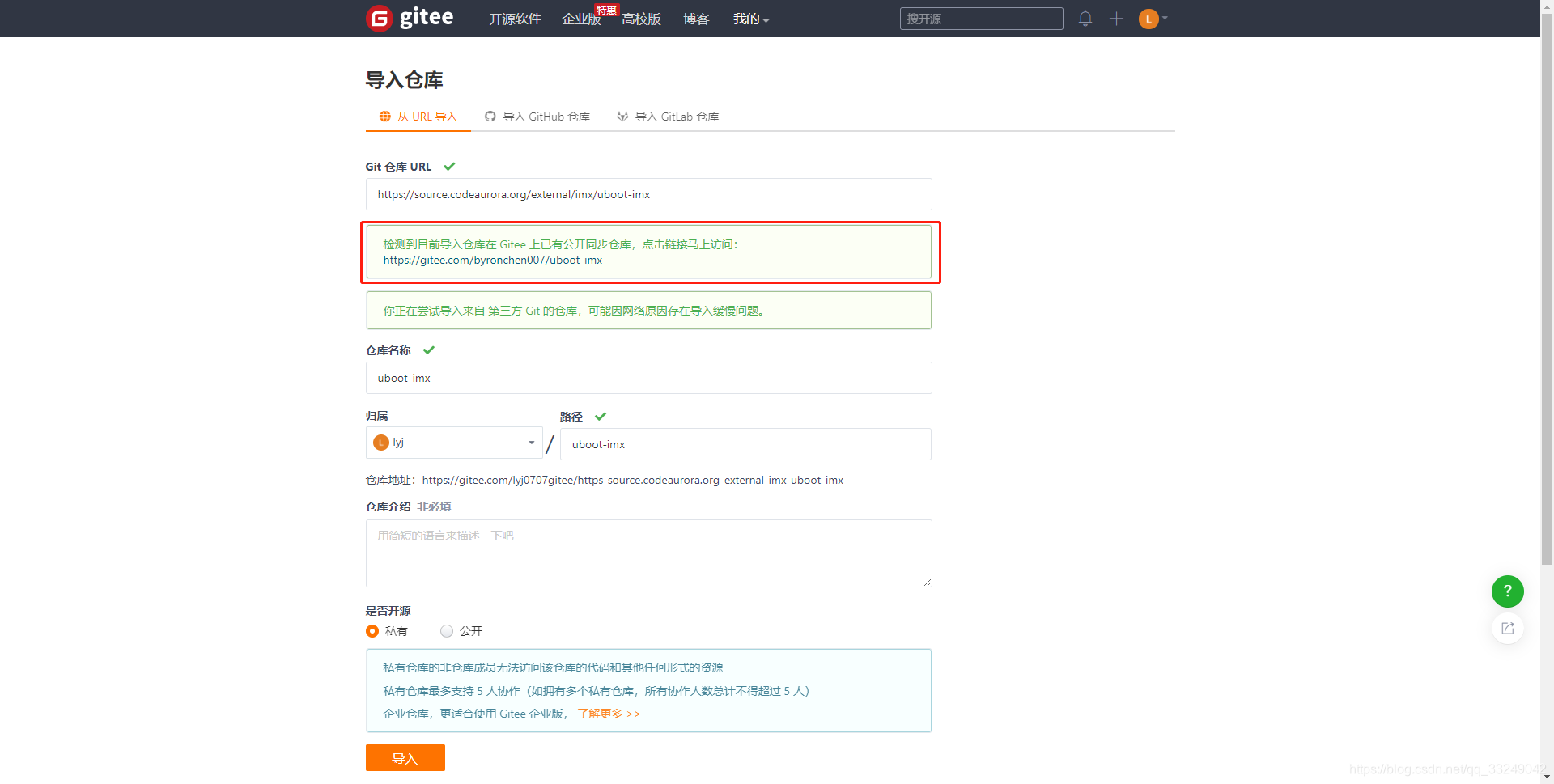The height and width of the screenshot is (784, 1554).
Task: Switch to 导入 GitLab 仓库 tab
Action: [668, 117]
